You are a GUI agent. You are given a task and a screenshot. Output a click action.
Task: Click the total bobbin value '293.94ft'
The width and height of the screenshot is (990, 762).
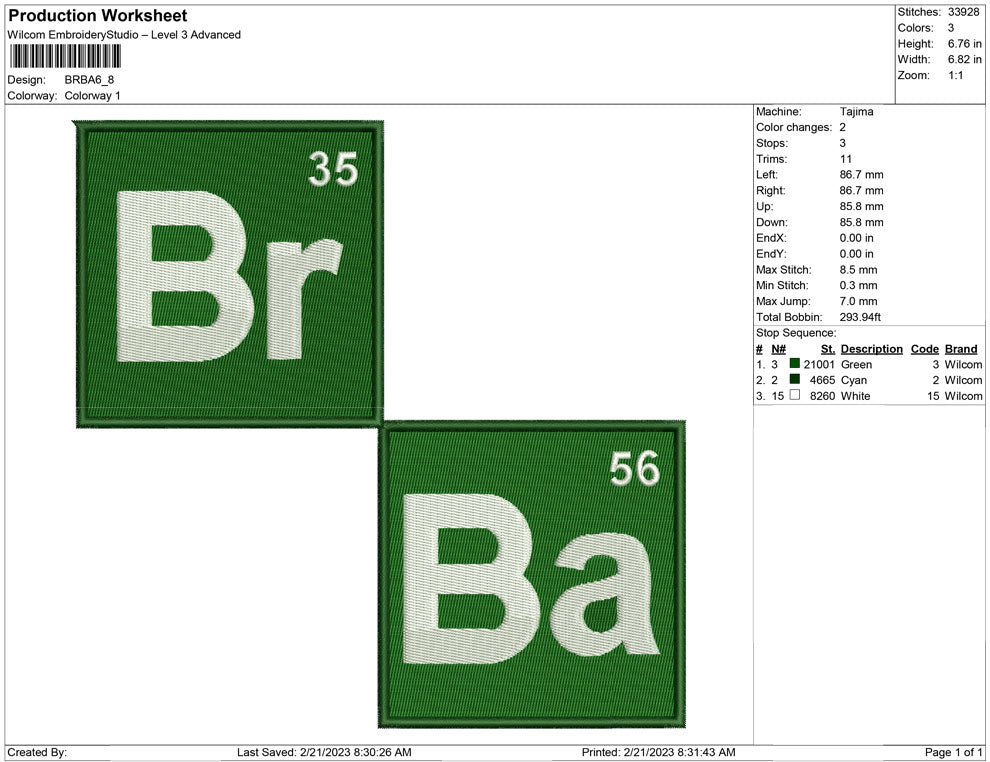pyautogui.click(x=860, y=317)
